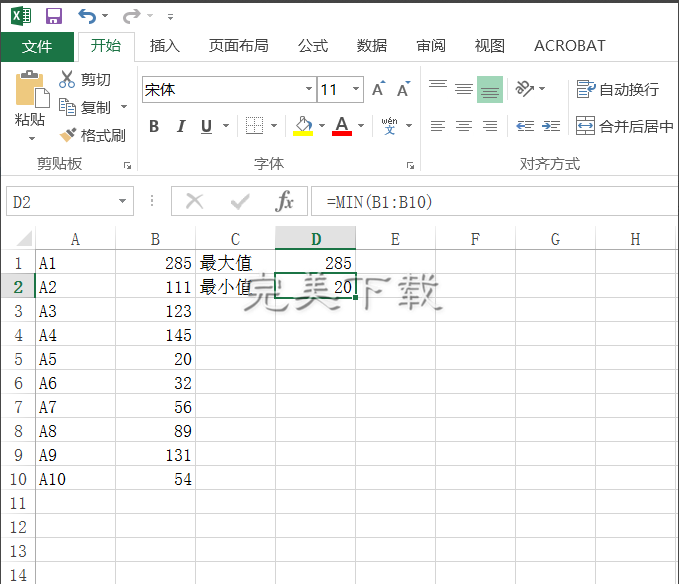Open the 剪贴板 dialog launcher

127,165
